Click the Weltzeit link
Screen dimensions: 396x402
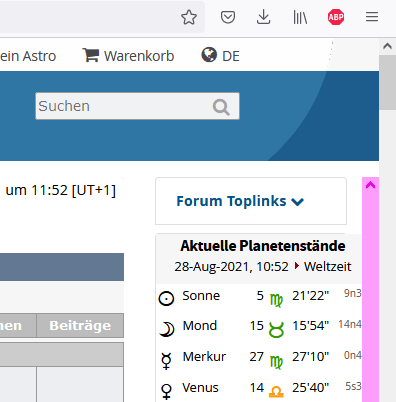[x=328, y=266]
